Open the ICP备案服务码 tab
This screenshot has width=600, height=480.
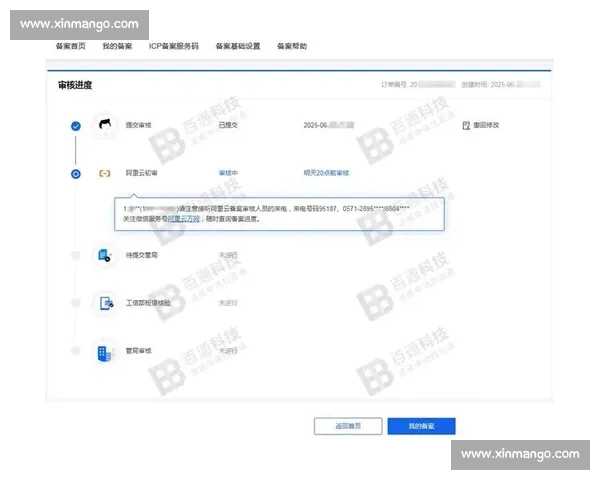pyautogui.click(x=174, y=46)
